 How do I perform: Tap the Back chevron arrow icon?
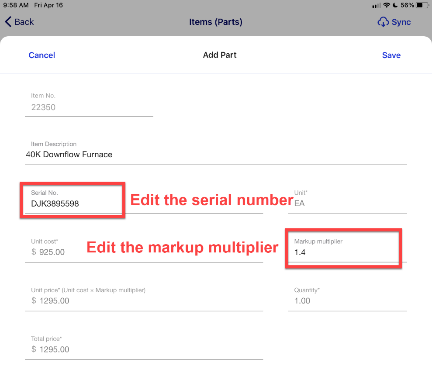coord(8,22)
